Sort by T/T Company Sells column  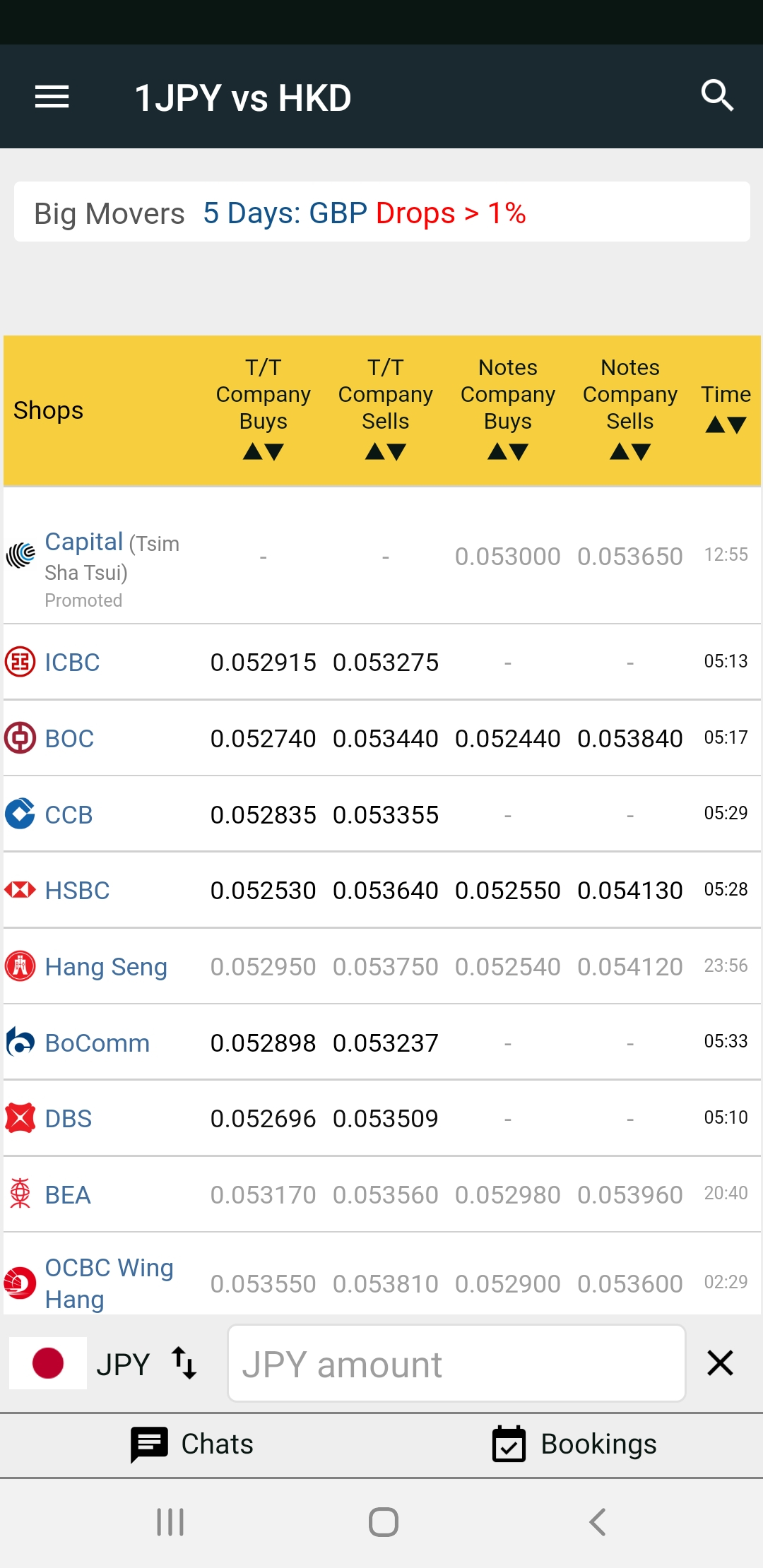point(386,409)
